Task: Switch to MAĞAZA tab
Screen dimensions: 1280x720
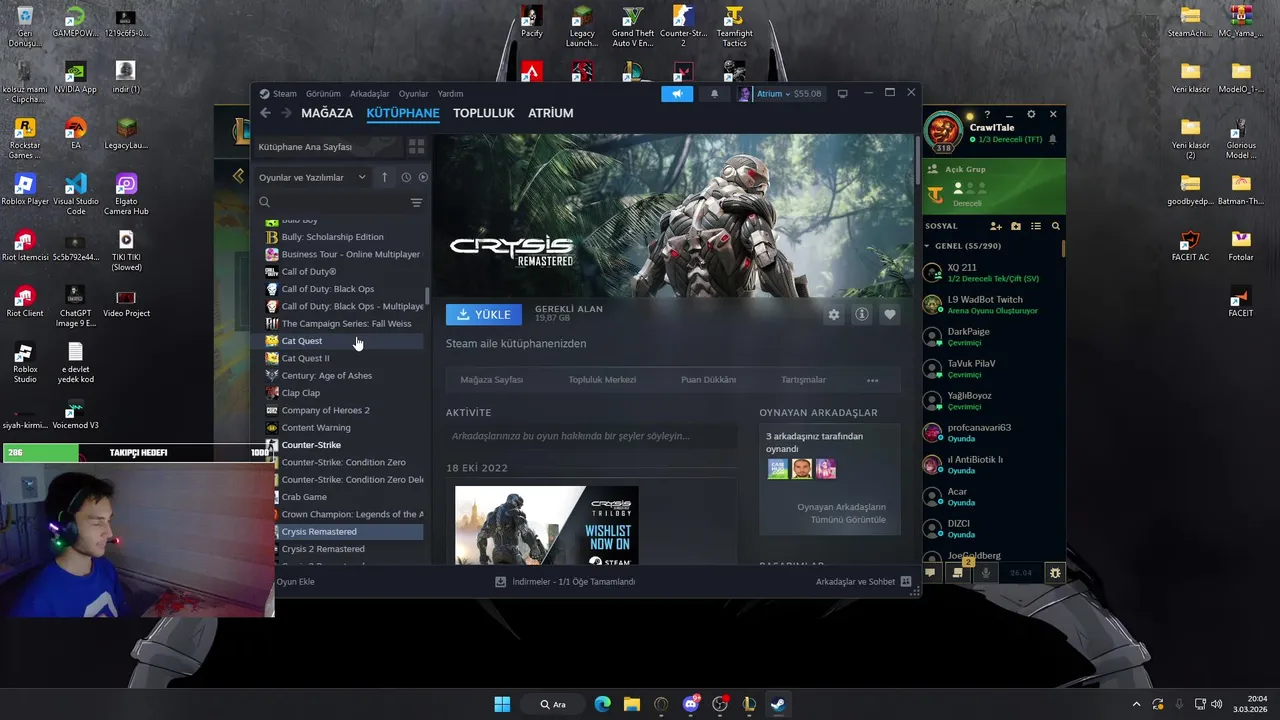Action: pos(327,113)
